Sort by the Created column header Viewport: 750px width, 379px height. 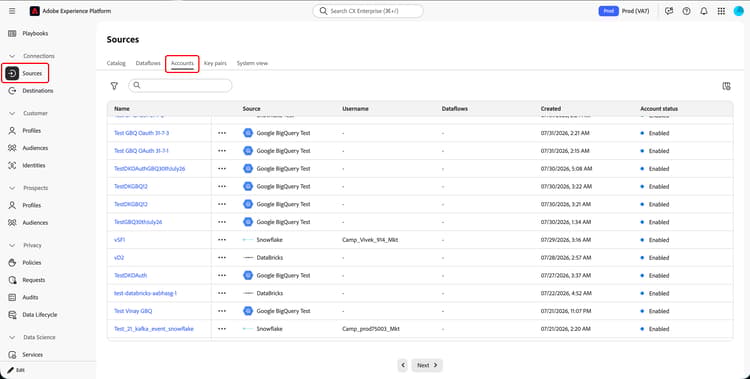pyautogui.click(x=551, y=109)
